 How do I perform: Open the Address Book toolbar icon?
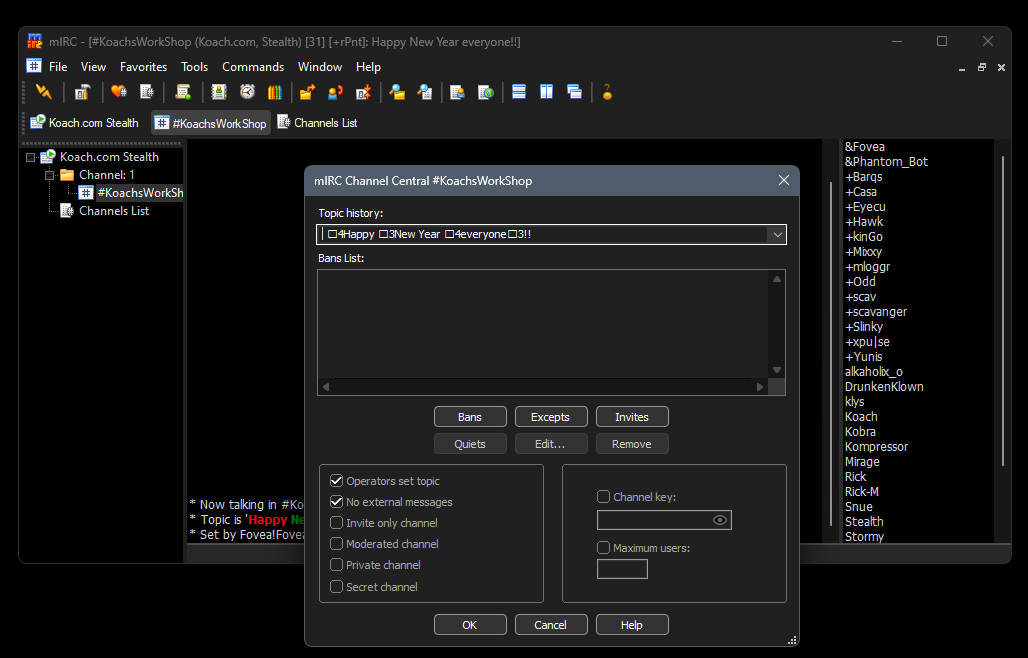219,92
